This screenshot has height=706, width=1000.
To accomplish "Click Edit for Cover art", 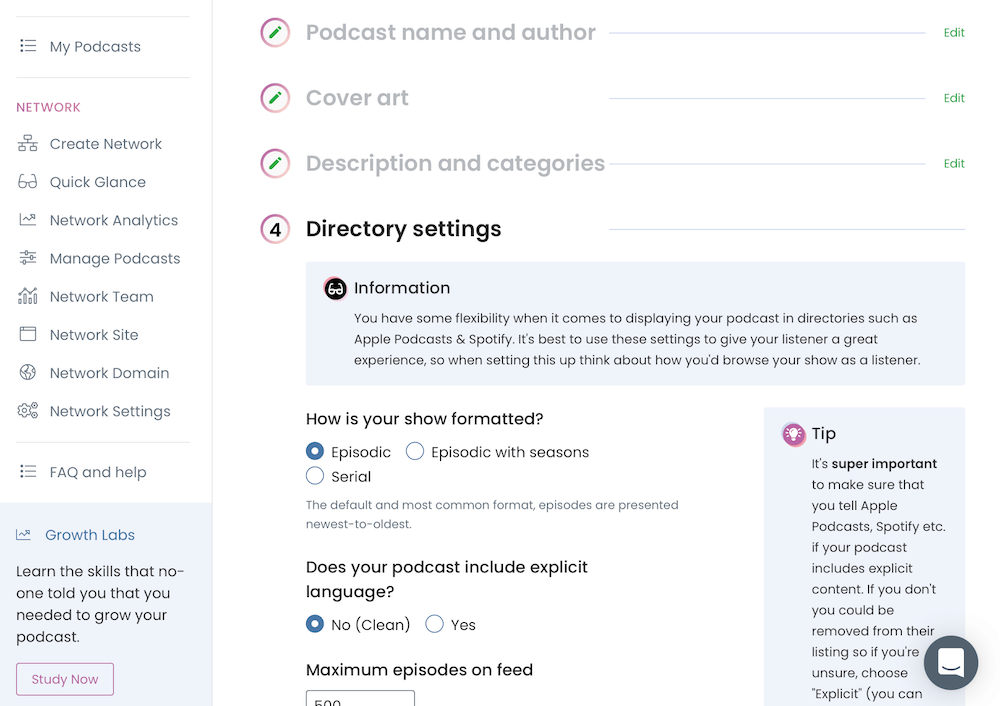I will (x=953, y=98).
